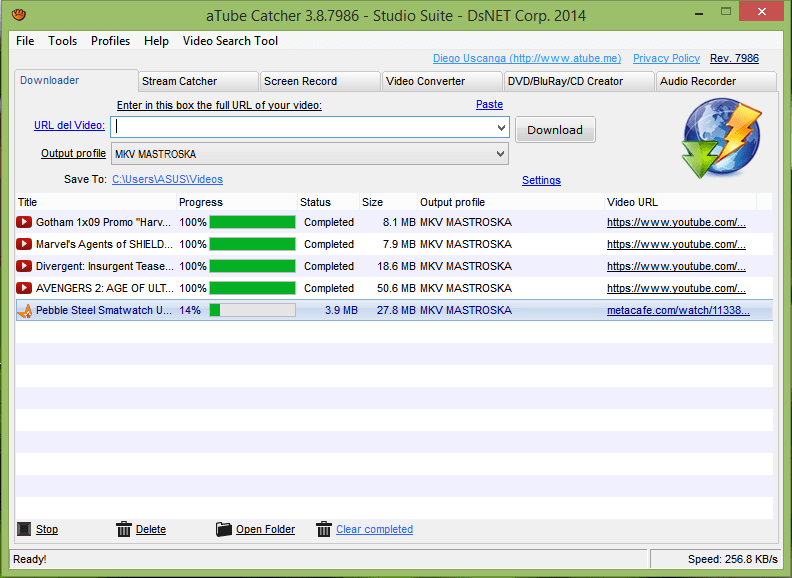Click the Gotham 1x09 Promo full progress bar
The height and width of the screenshot is (578, 792).
(253, 222)
